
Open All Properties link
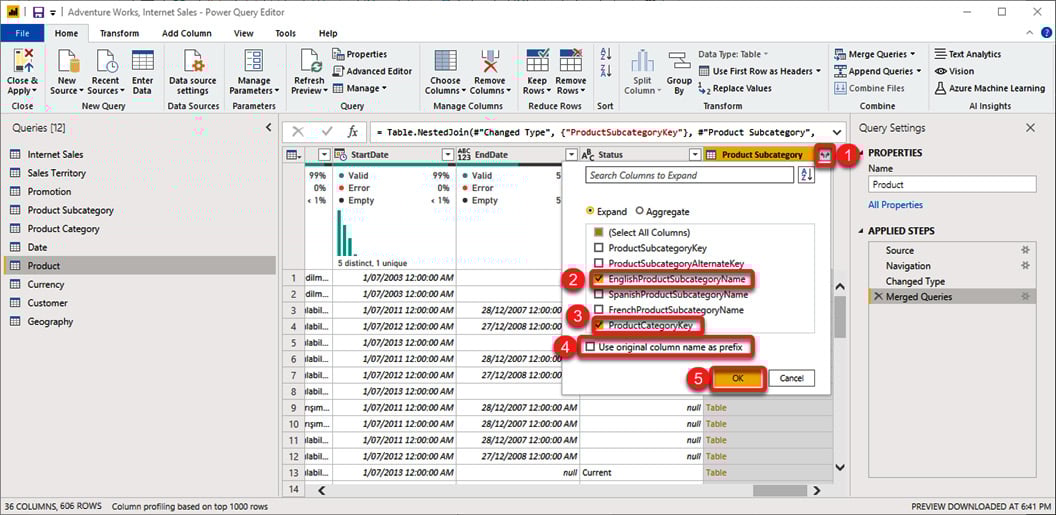coord(895,205)
